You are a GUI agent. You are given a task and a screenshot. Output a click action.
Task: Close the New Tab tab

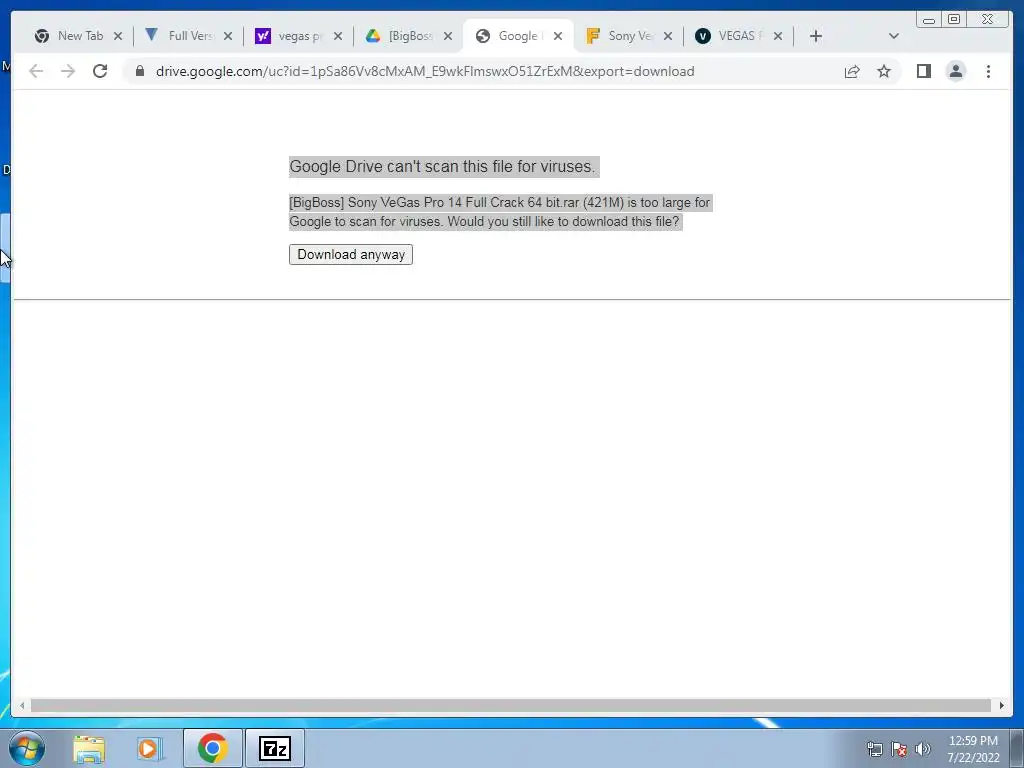118,36
